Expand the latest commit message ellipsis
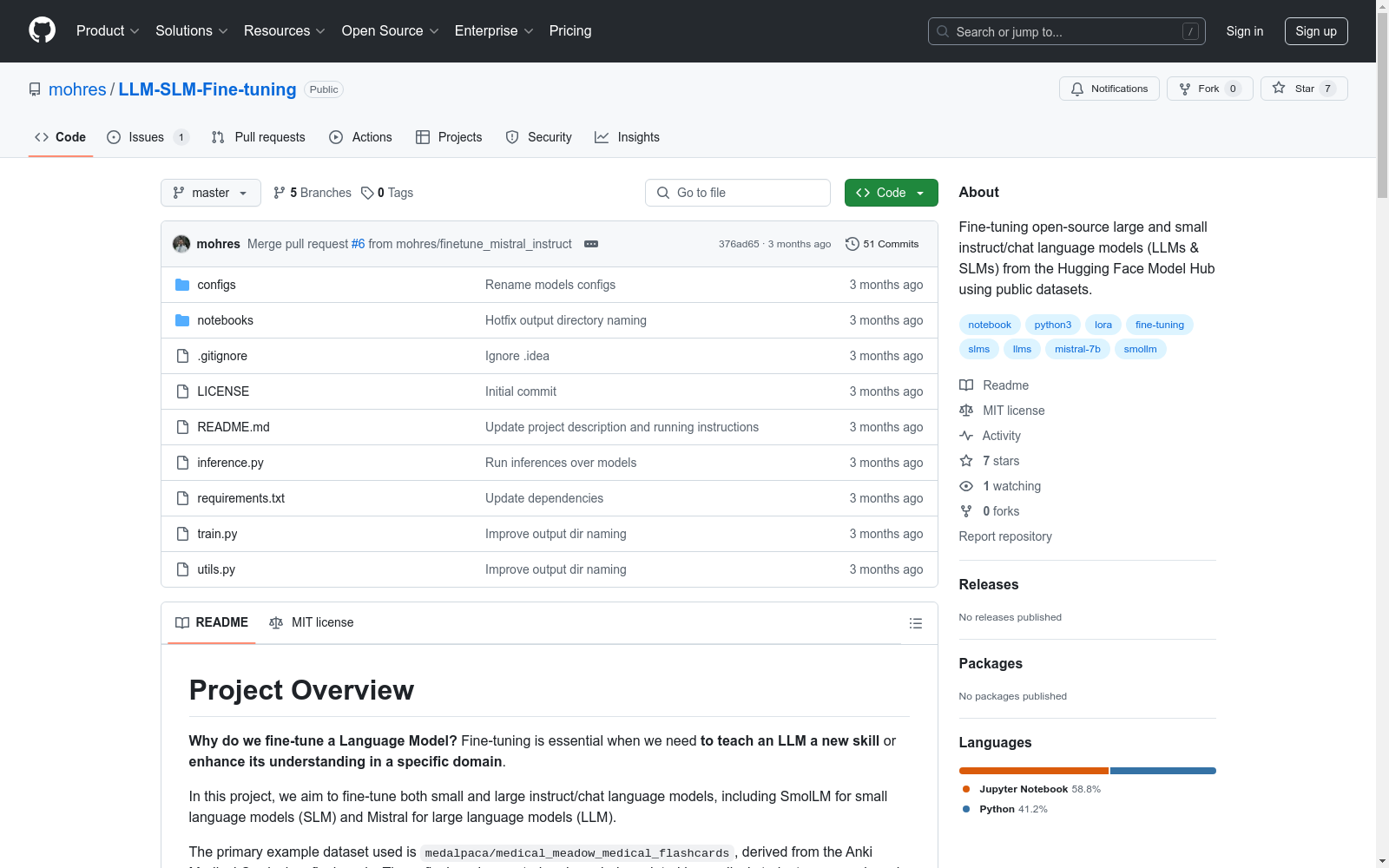 coord(591,244)
